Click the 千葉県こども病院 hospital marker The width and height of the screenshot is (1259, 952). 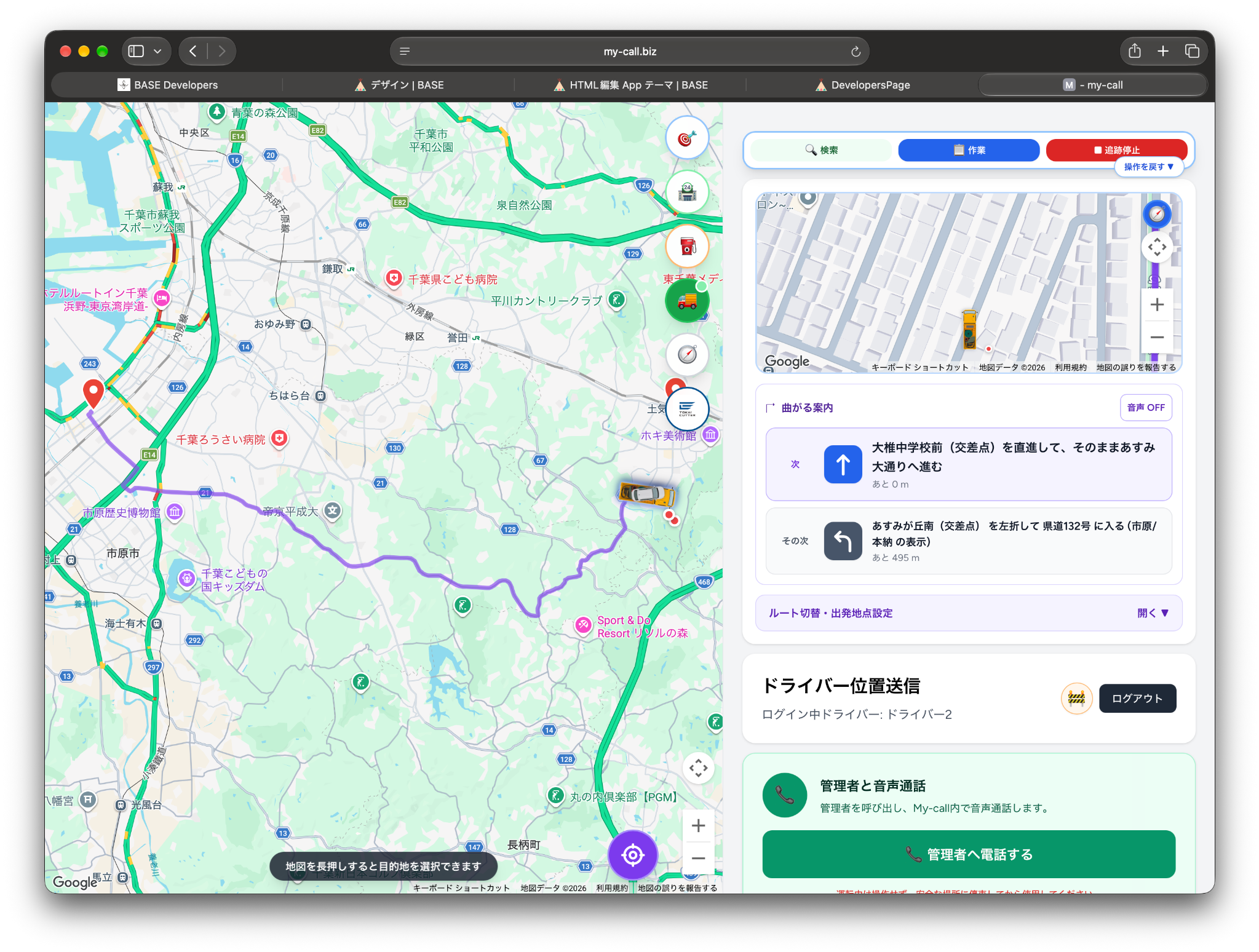394,279
